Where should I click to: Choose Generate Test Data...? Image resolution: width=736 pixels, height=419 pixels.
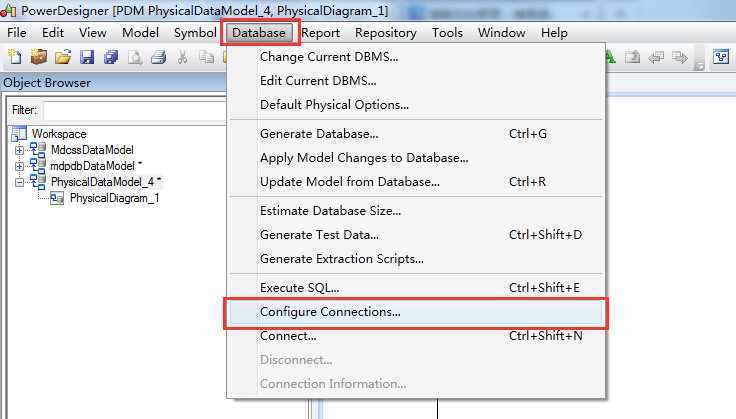(416, 235)
